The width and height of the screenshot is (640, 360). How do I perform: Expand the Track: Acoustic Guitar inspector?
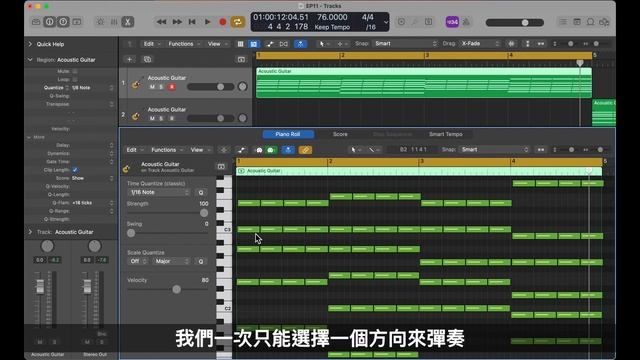pos(30,232)
